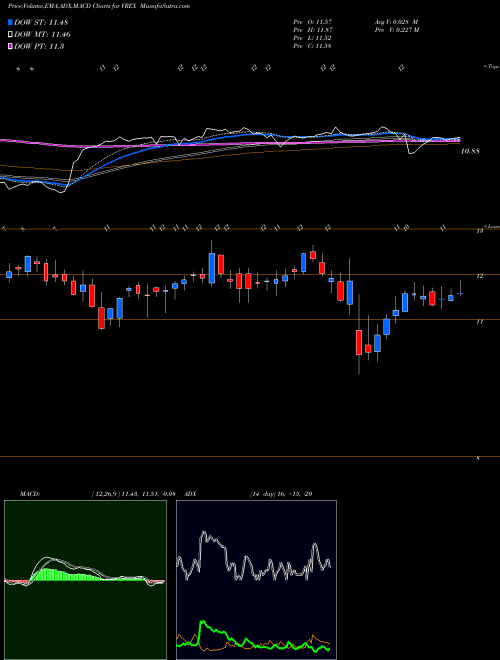Viewport: 500px width, 660px height.
Task: Click the 'Pre H: 11.87' high value
Action: pyautogui.click(x=313, y=30)
